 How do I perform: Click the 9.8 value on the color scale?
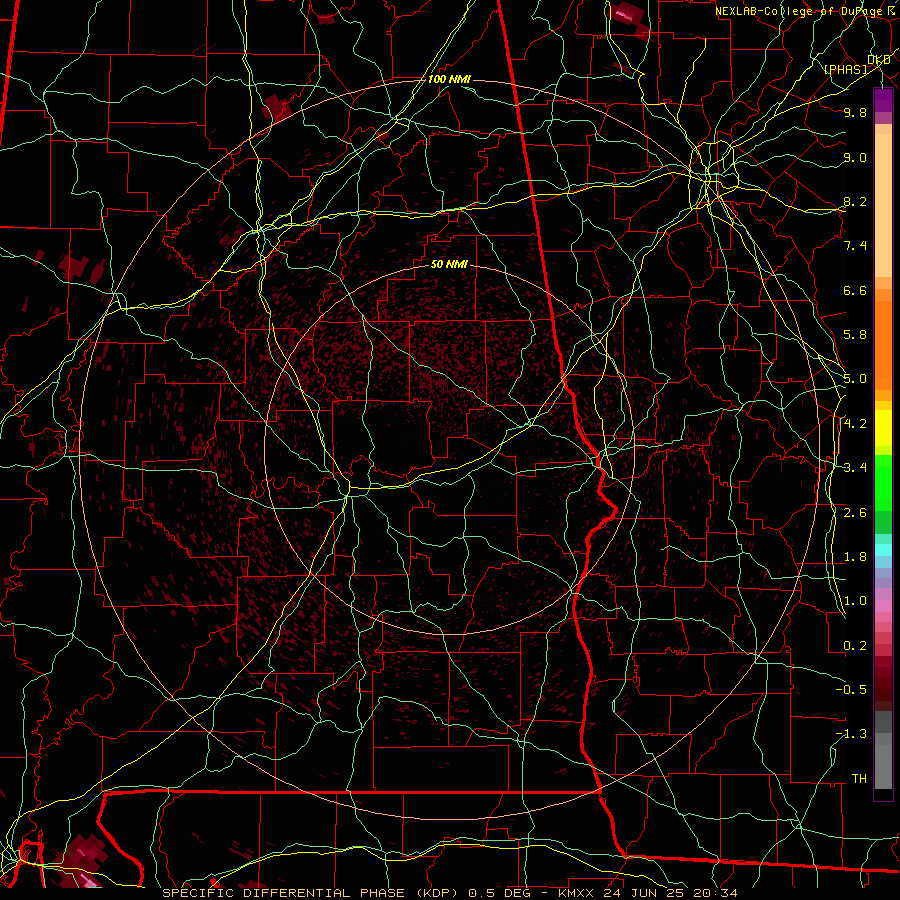coord(855,112)
